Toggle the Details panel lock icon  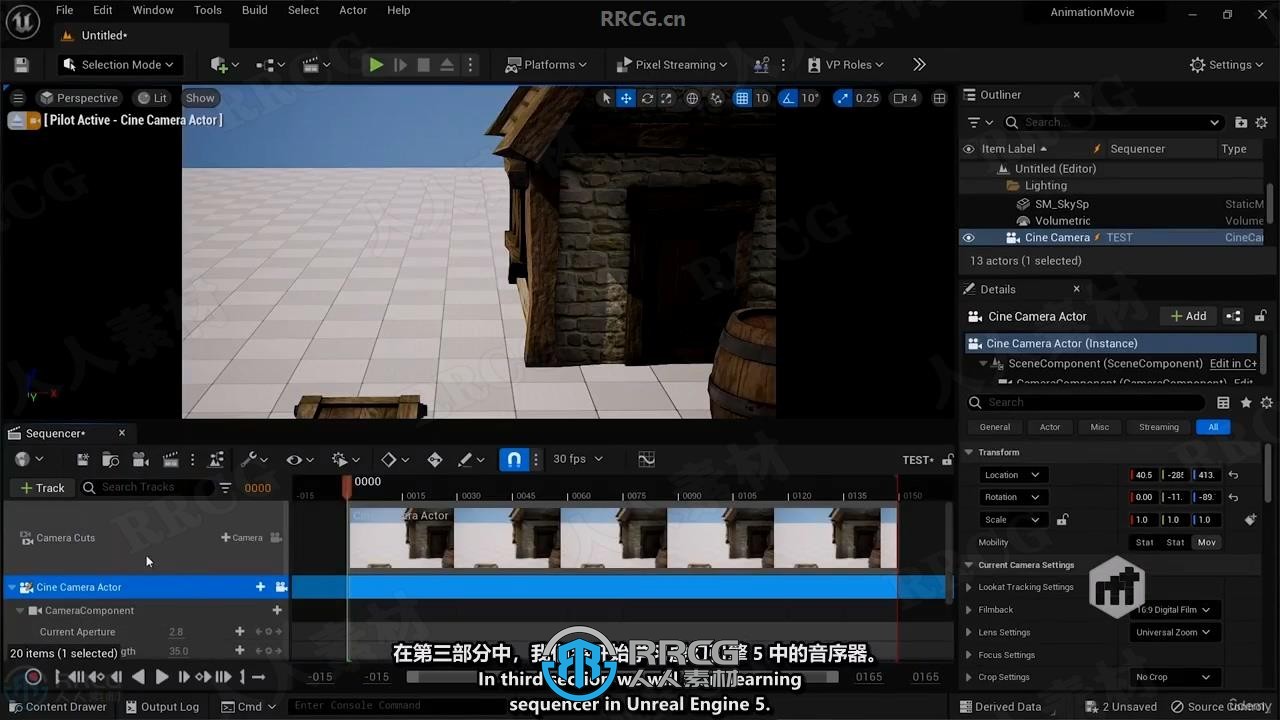pyautogui.click(x=1261, y=316)
